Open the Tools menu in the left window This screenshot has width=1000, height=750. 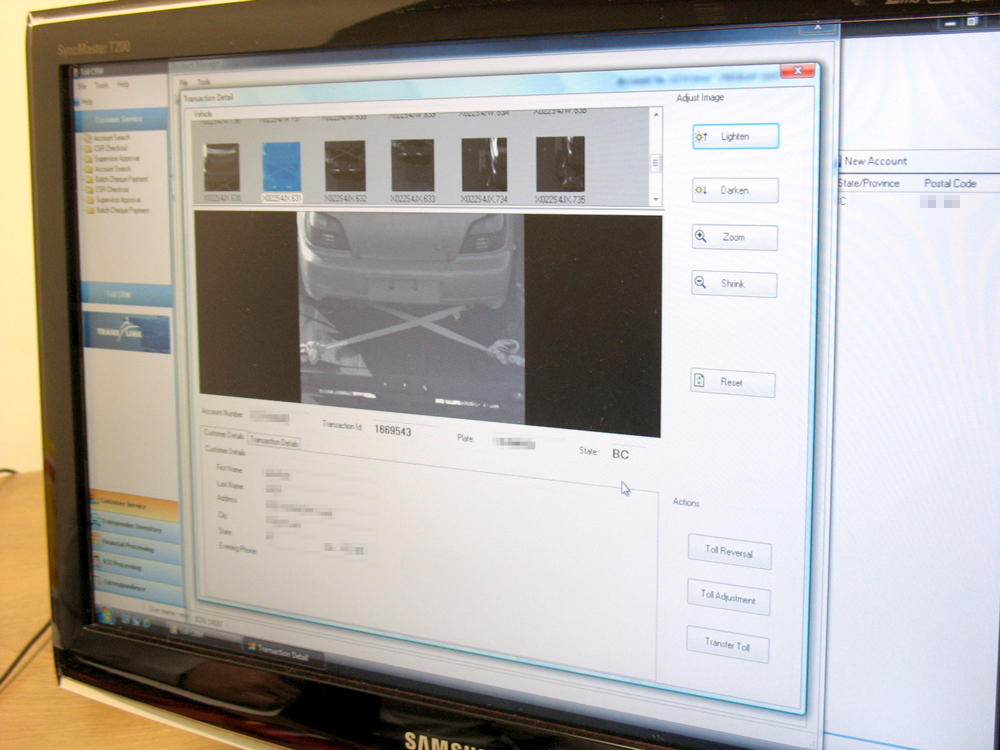coord(102,85)
